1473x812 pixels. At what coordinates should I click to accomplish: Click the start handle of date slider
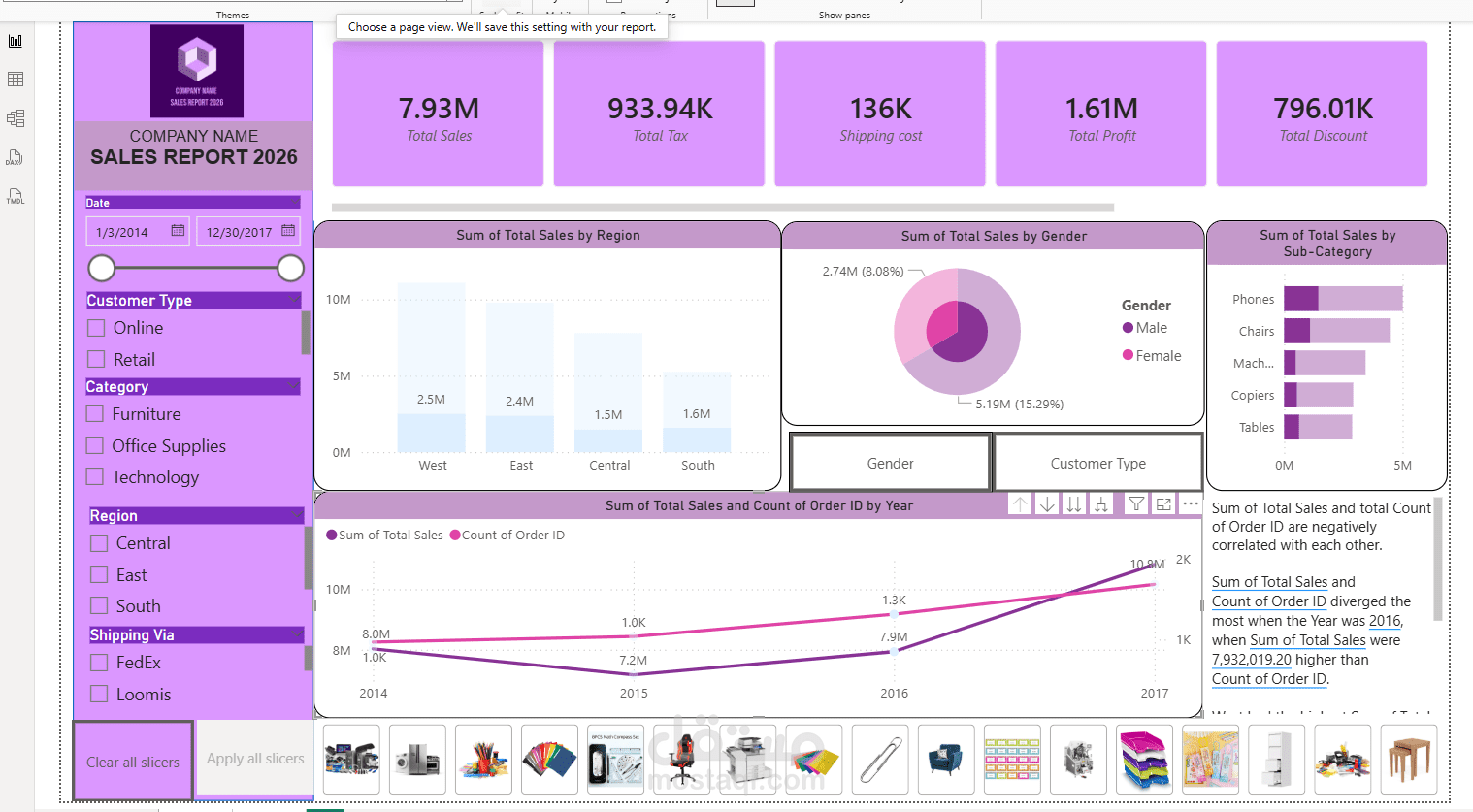pos(102,268)
